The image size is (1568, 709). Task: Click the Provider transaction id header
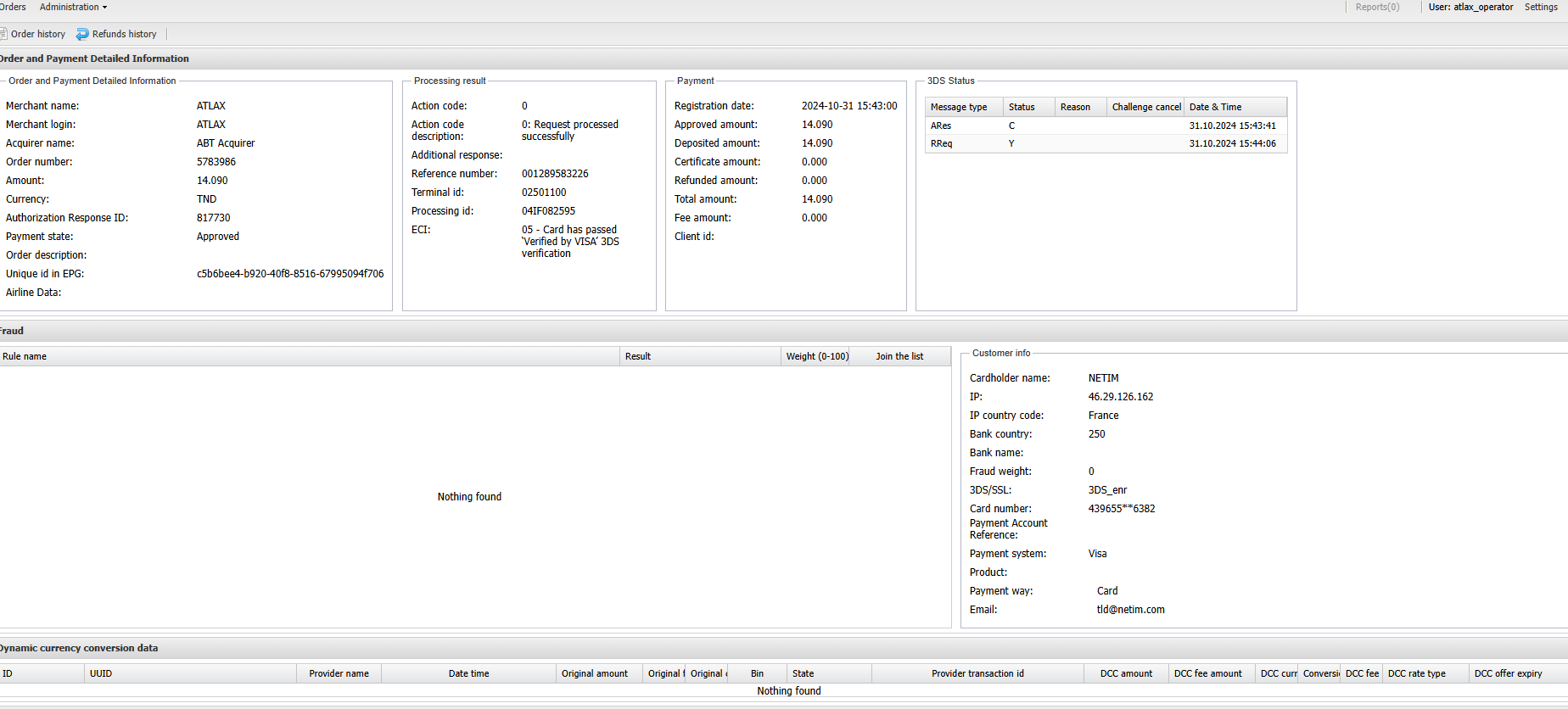977,673
